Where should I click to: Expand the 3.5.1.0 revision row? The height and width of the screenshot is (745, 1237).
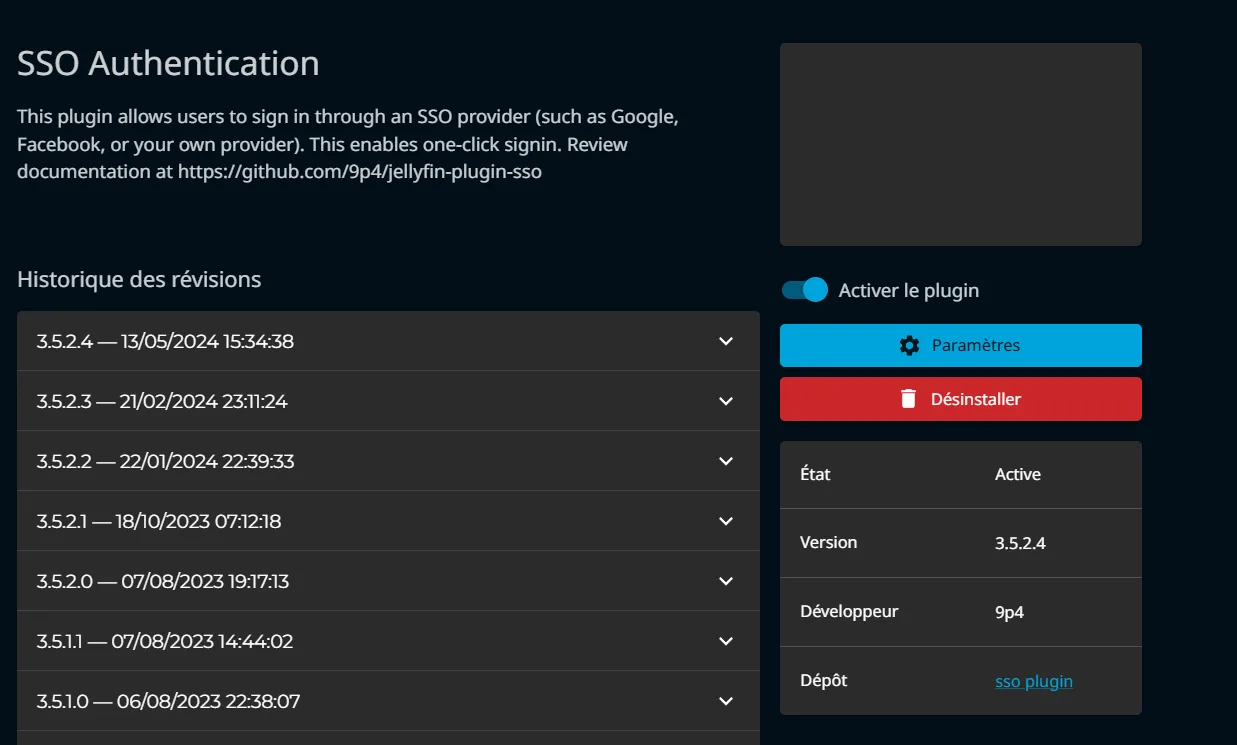tap(725, 701)
